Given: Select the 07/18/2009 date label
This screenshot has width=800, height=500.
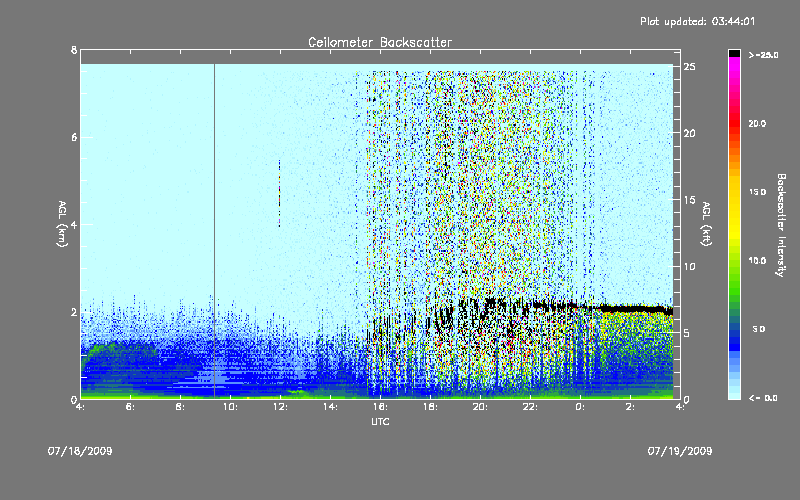Looking at the screenshot, I should [80, 451].
